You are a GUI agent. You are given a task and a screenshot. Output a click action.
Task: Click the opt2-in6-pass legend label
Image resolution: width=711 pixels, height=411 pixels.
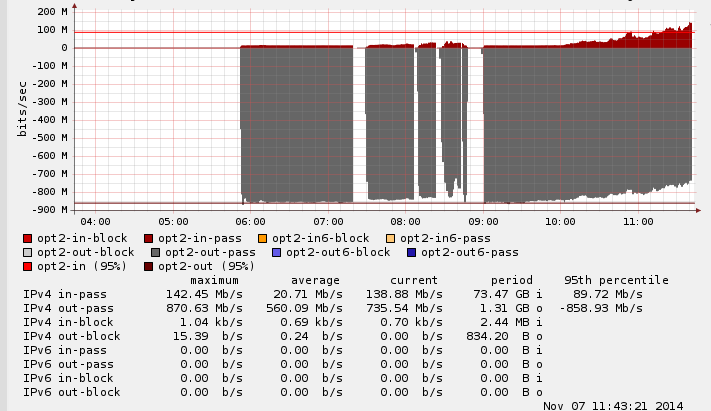coord(445,239)
